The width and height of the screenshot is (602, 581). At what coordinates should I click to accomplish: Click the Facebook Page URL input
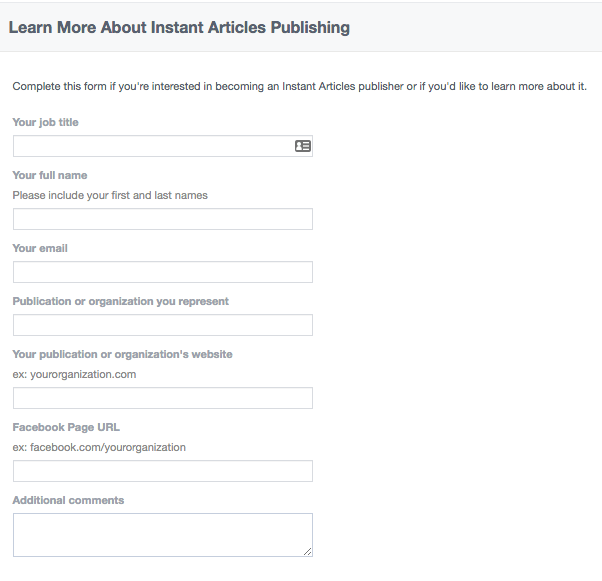pyautogui.click(x=163, y=471)
